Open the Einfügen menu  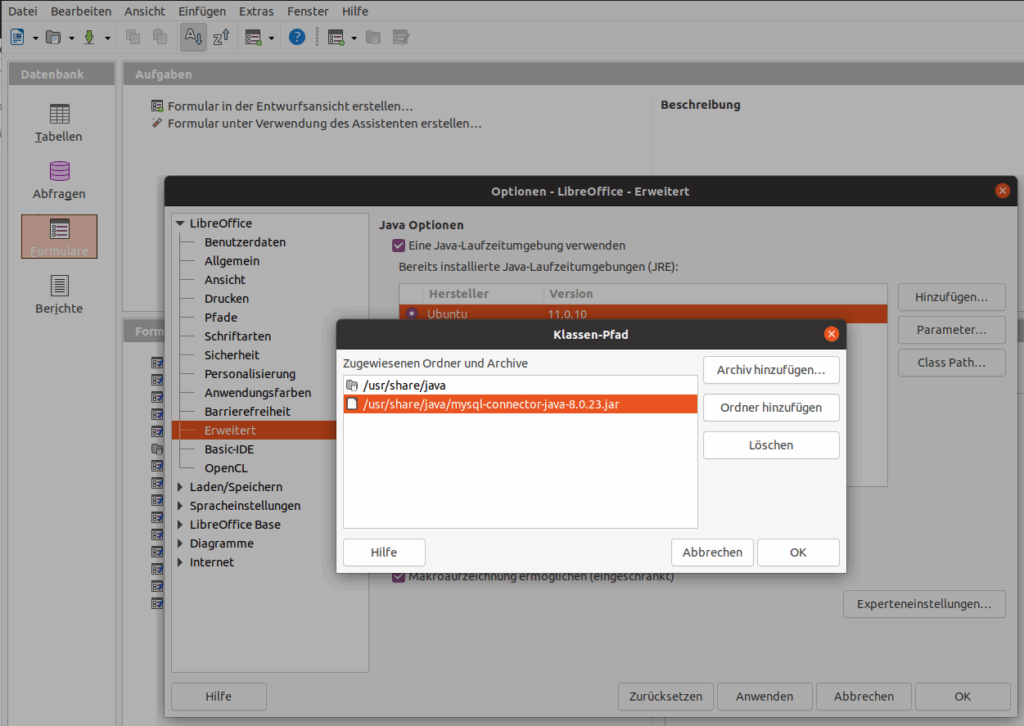(202, 11)
